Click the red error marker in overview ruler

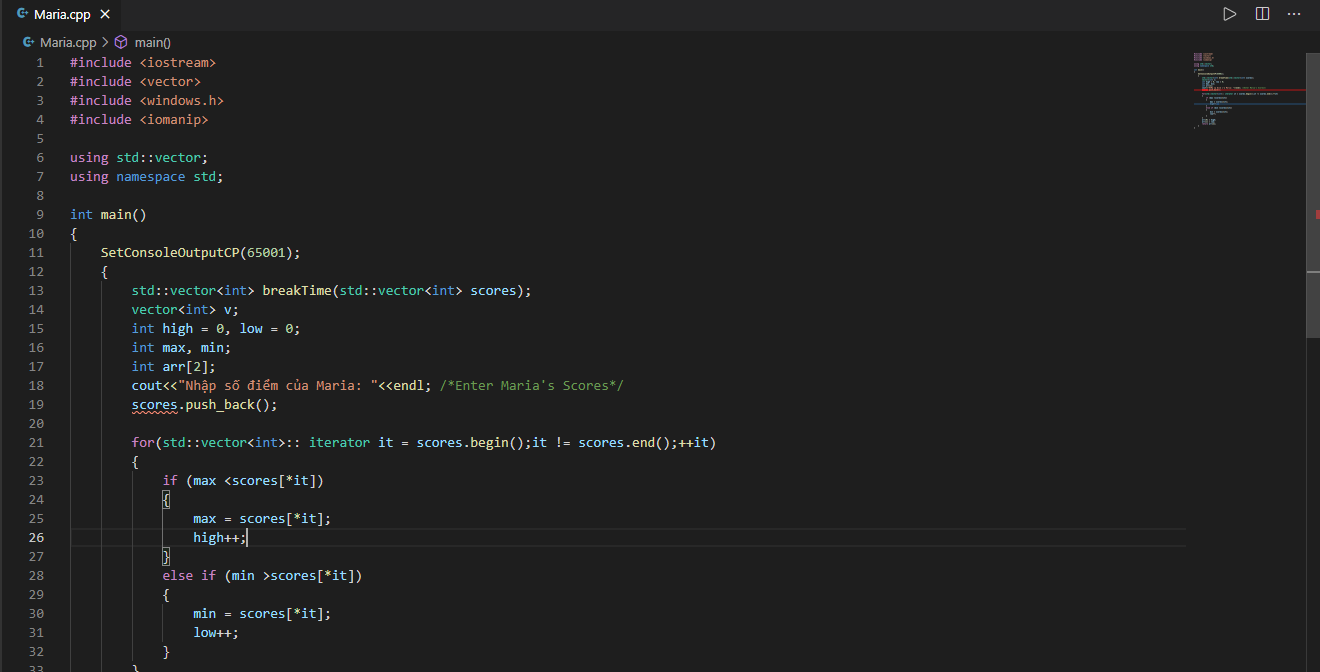click(x=1316, y=214)
